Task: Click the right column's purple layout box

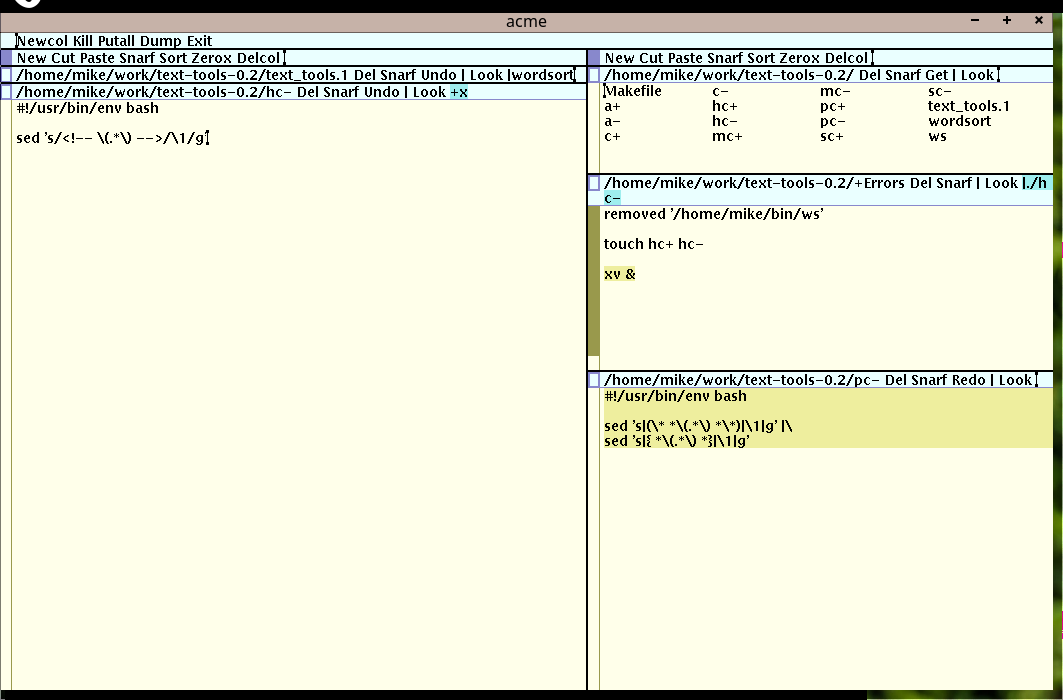Action: (x=594, y=58)
